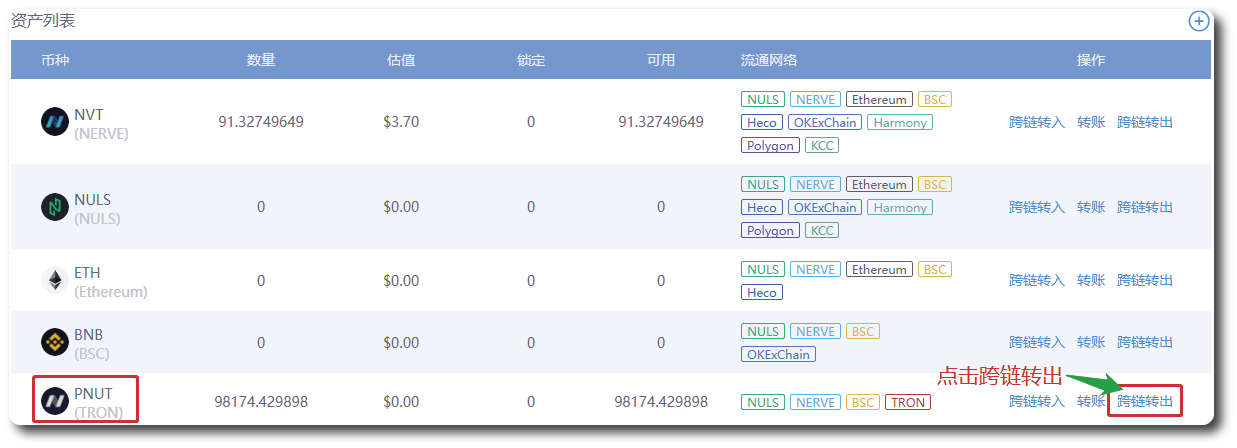Screen dimensions: 1237x448
Task: Click the Harmony tag in NVT row
Action: tap(900, 123)
